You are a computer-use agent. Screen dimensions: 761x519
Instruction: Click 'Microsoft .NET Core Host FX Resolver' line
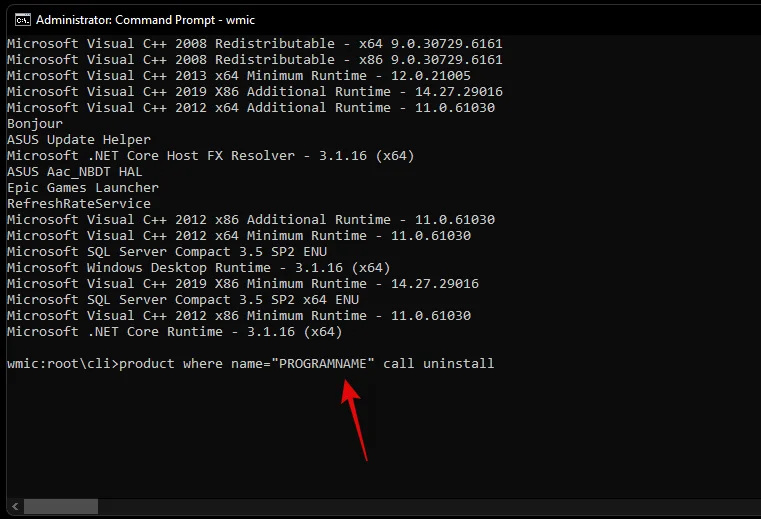click(210, 156)
